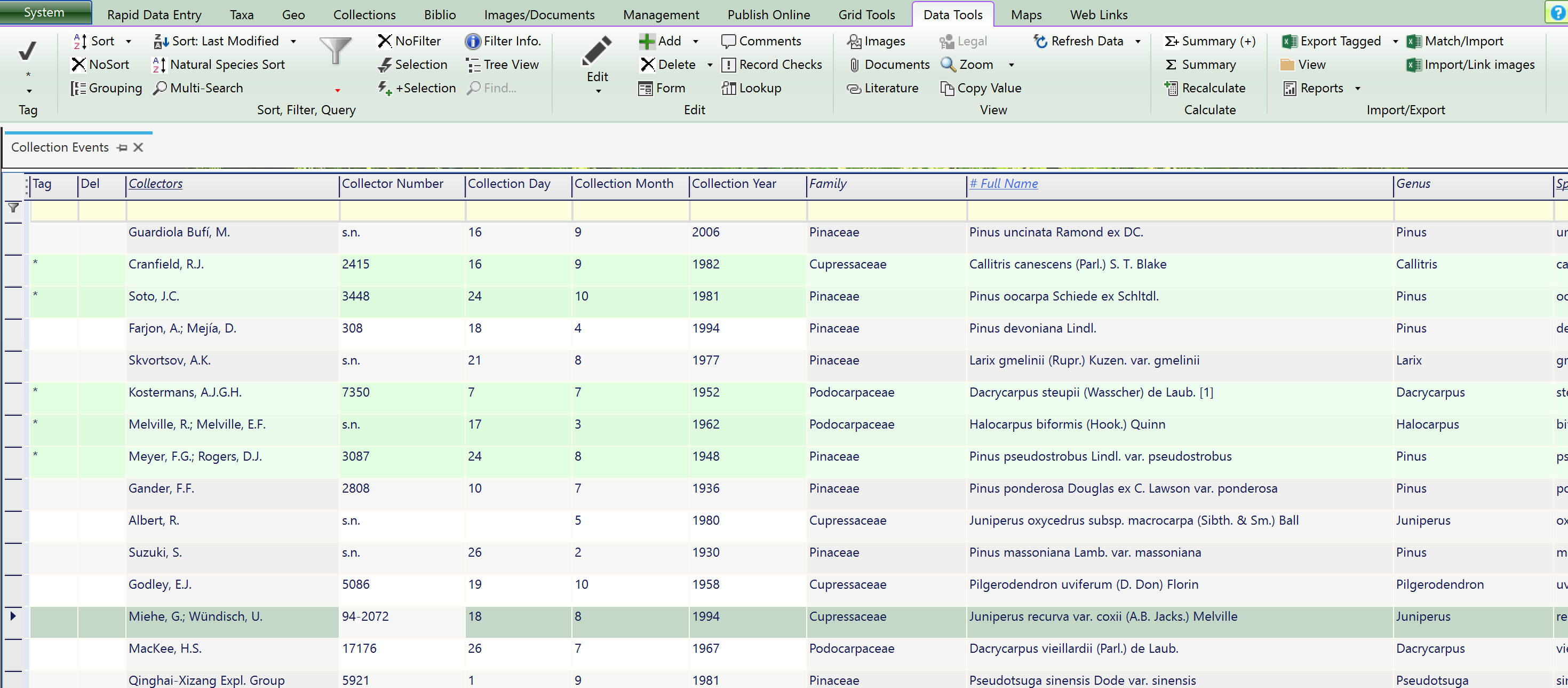Open the help question mark icon
The image size is (1568, 688).
[x=1558, y=13]
